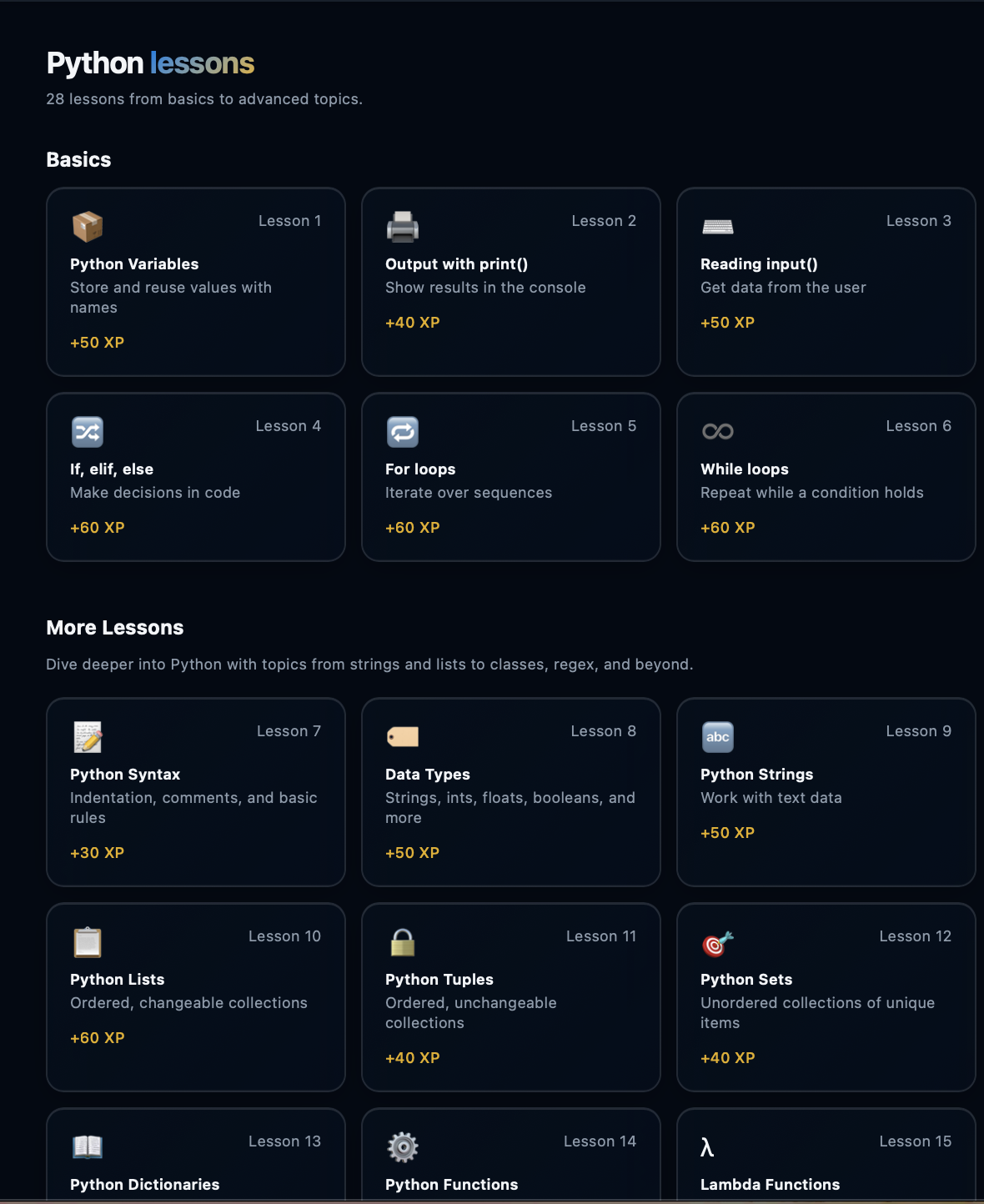
Task: Open the For loops lesson
Action: coord(420,469)
